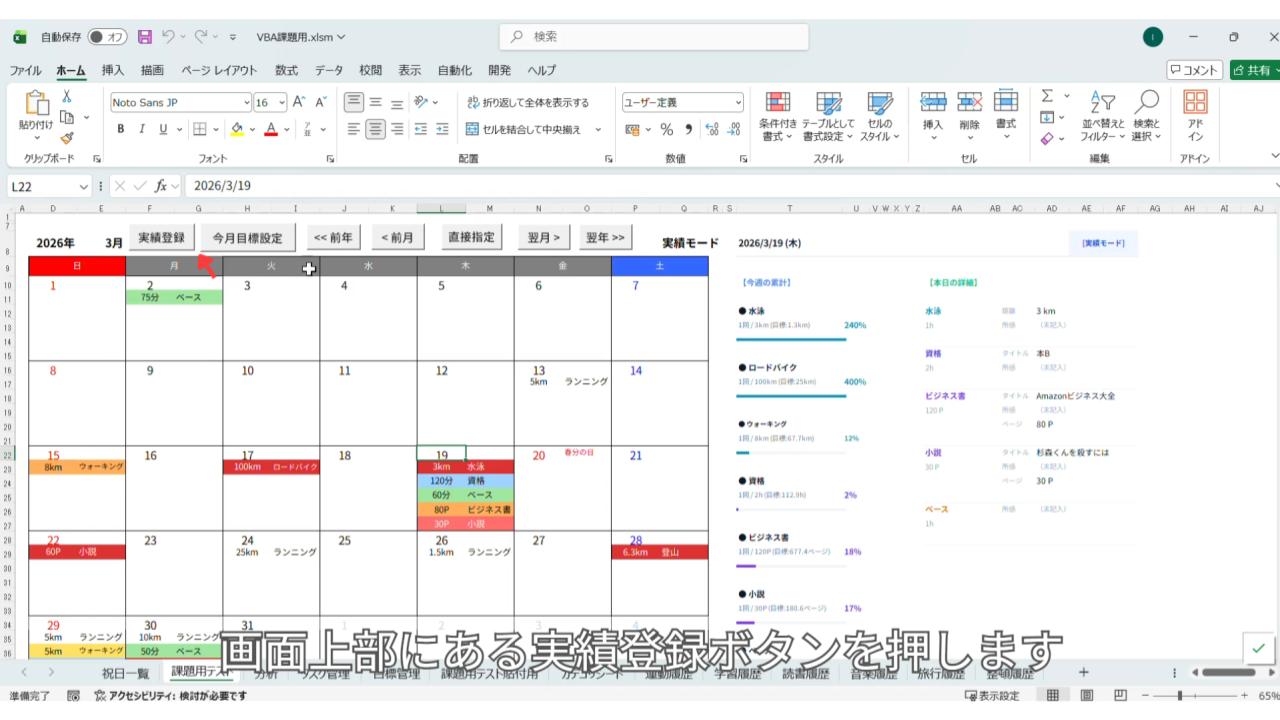Switch to the 祝日一覧 sheet tab
Image resolution: width=1280 pixels, height=720 pixels.
point(125,673)
